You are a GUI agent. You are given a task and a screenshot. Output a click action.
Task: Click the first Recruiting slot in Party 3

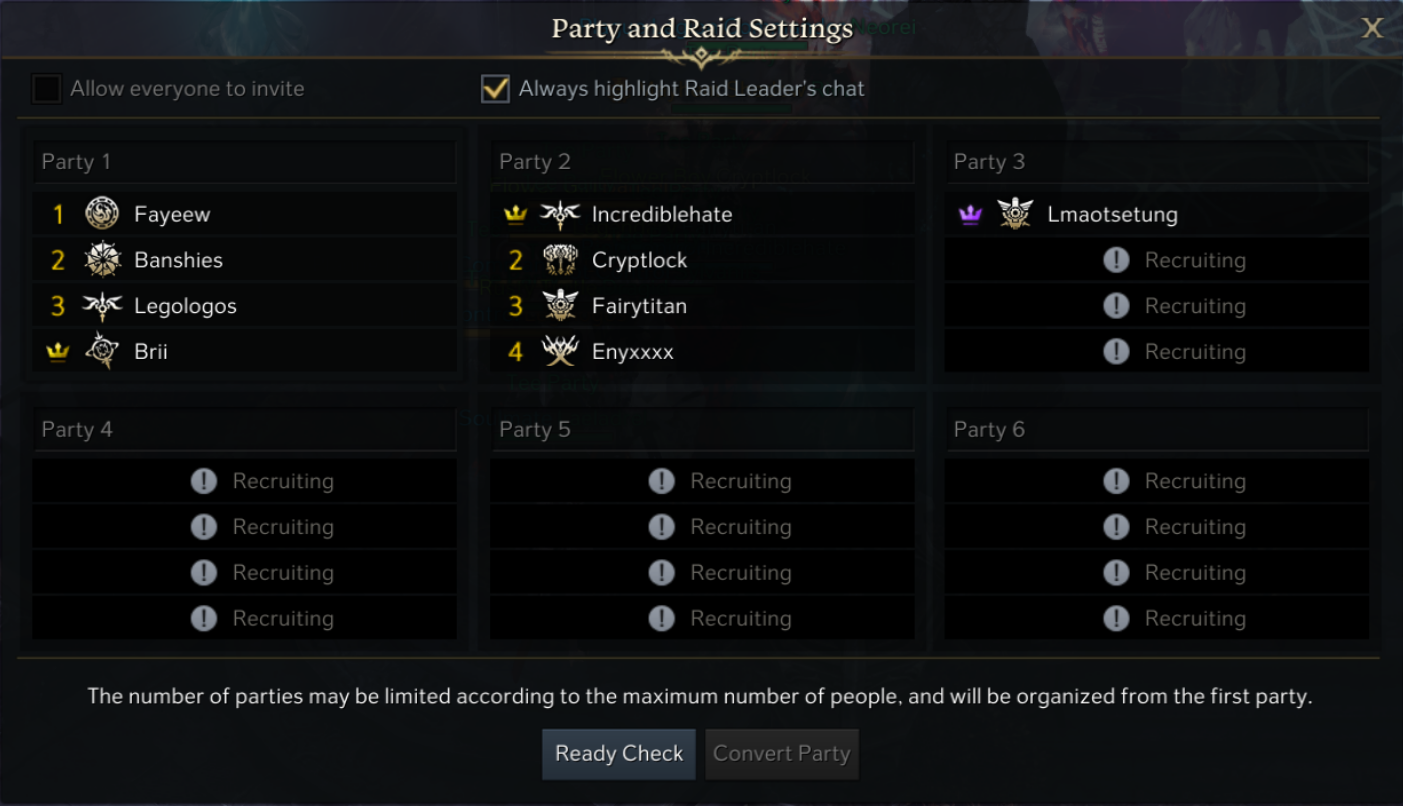click(x=1157, y=261)
